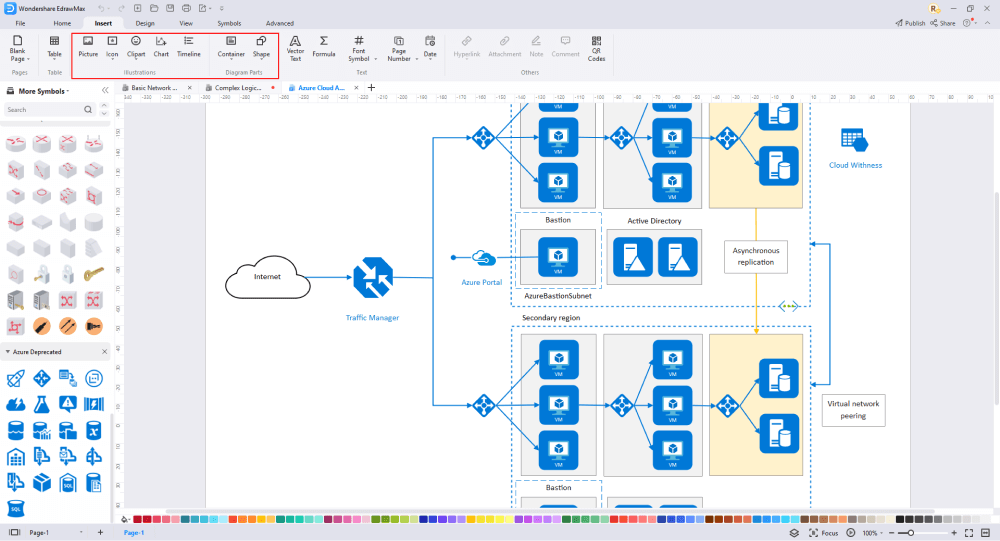
Task: Print the diagram with the printer icon
Action: point(186,8)
